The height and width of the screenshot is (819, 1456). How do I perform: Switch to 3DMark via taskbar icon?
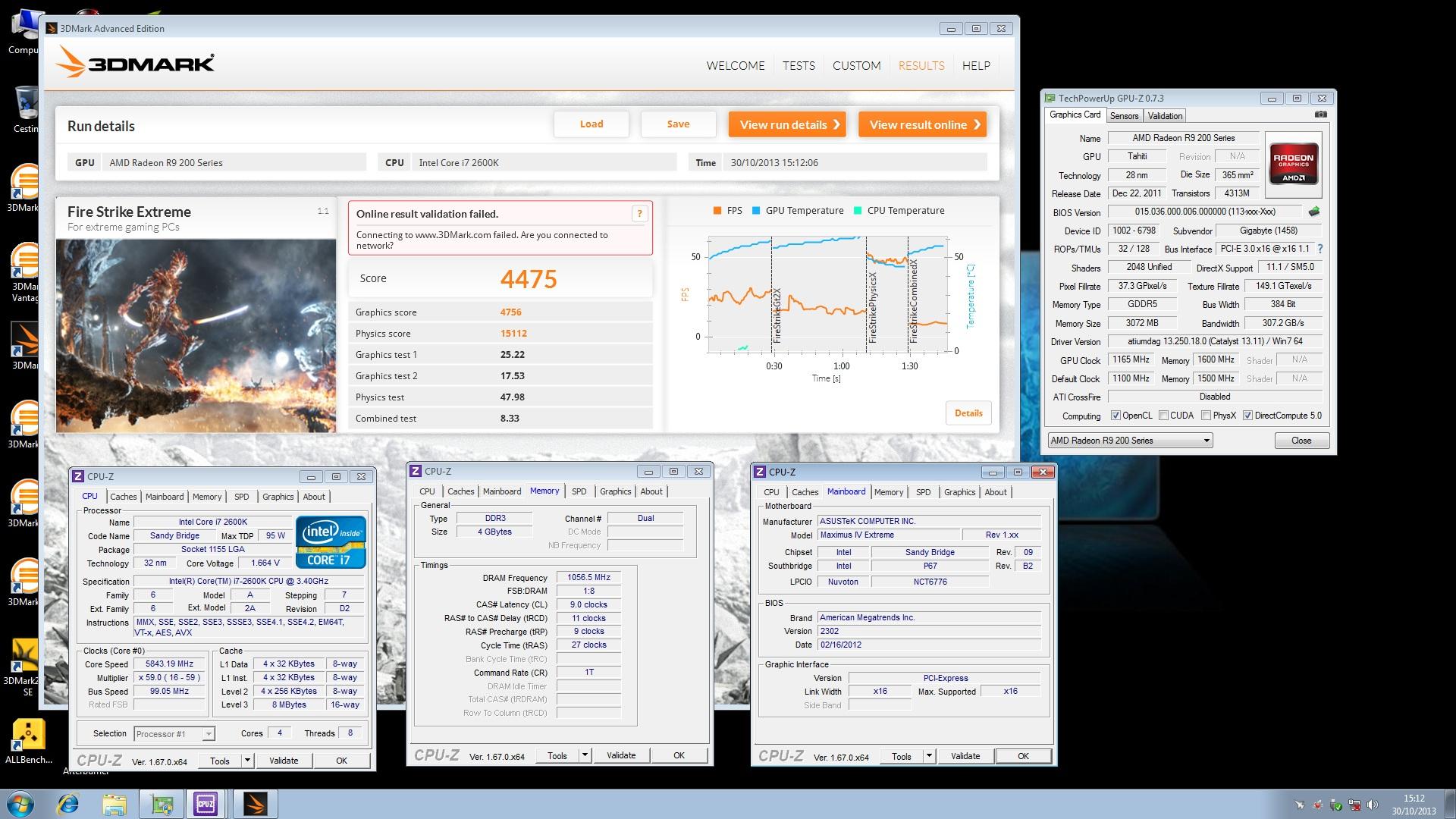[256, 804]
